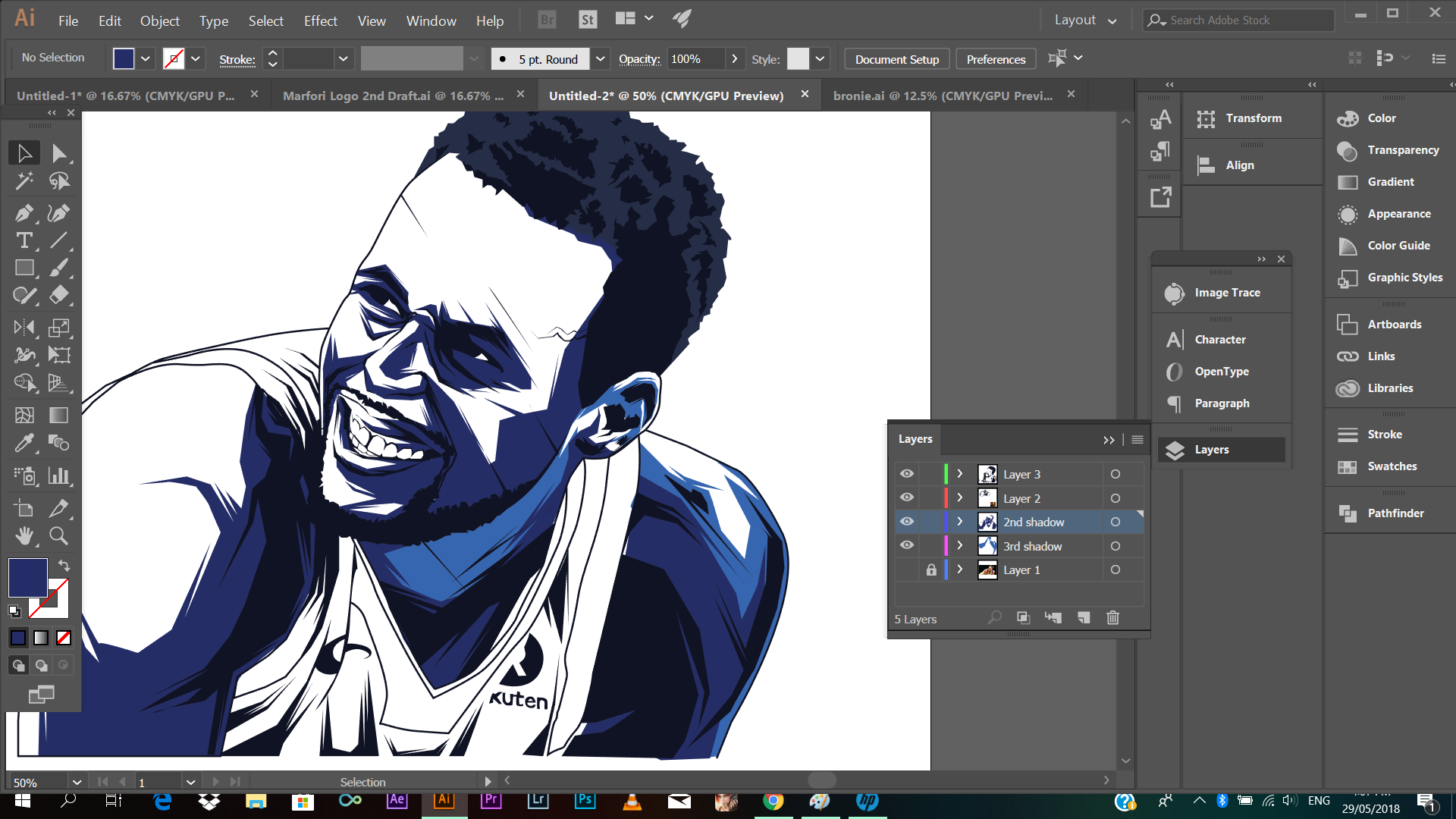1456x819 pixels.
Task: Expand 2nd shadow layer contents
Action: pos(960,522)
